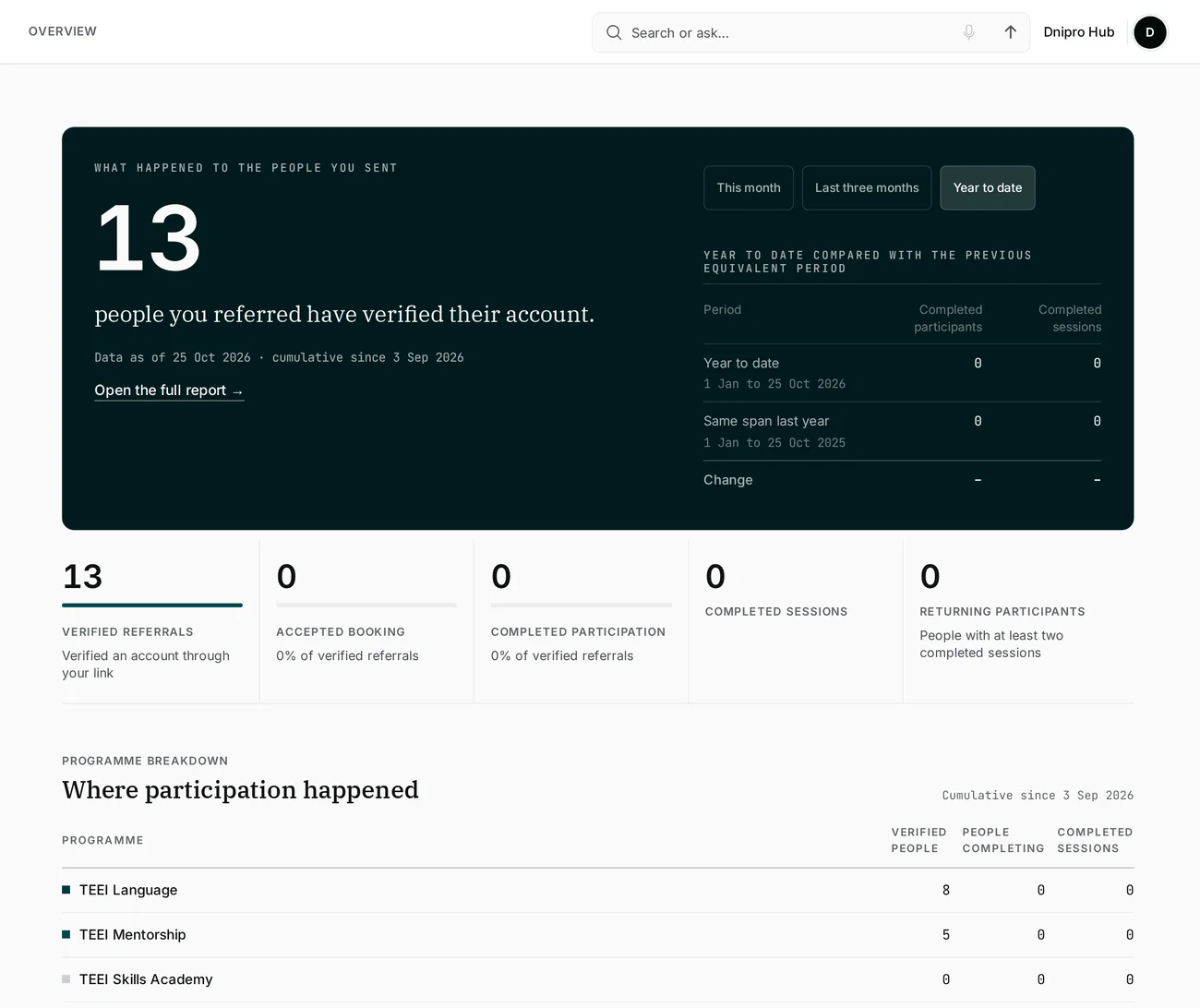Click the Cumulative since 3 Sep 2026 note
This screenshot has width=1200, height=1008.
[x=1038, y=795]
